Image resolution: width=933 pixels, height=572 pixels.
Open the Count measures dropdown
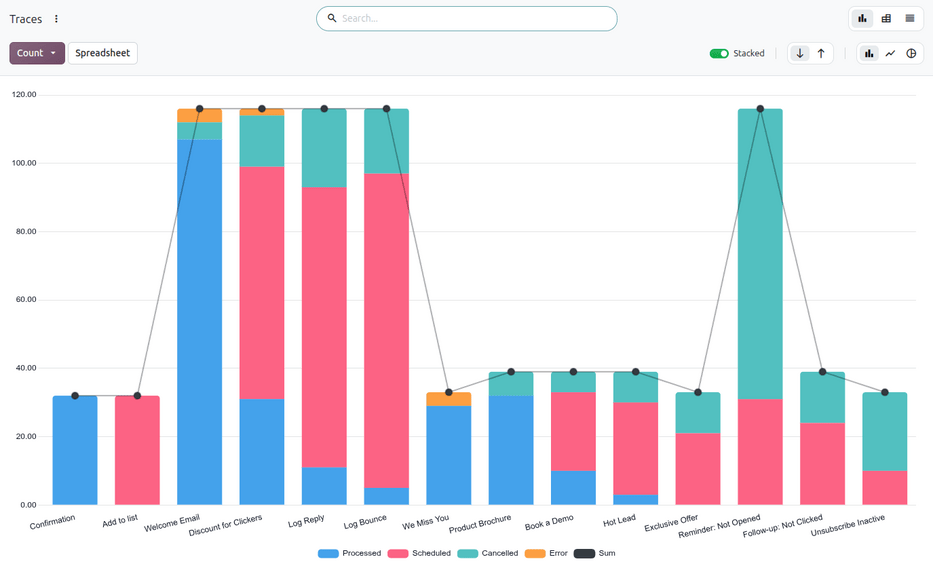pyautogui.click(x=37, y=53)
